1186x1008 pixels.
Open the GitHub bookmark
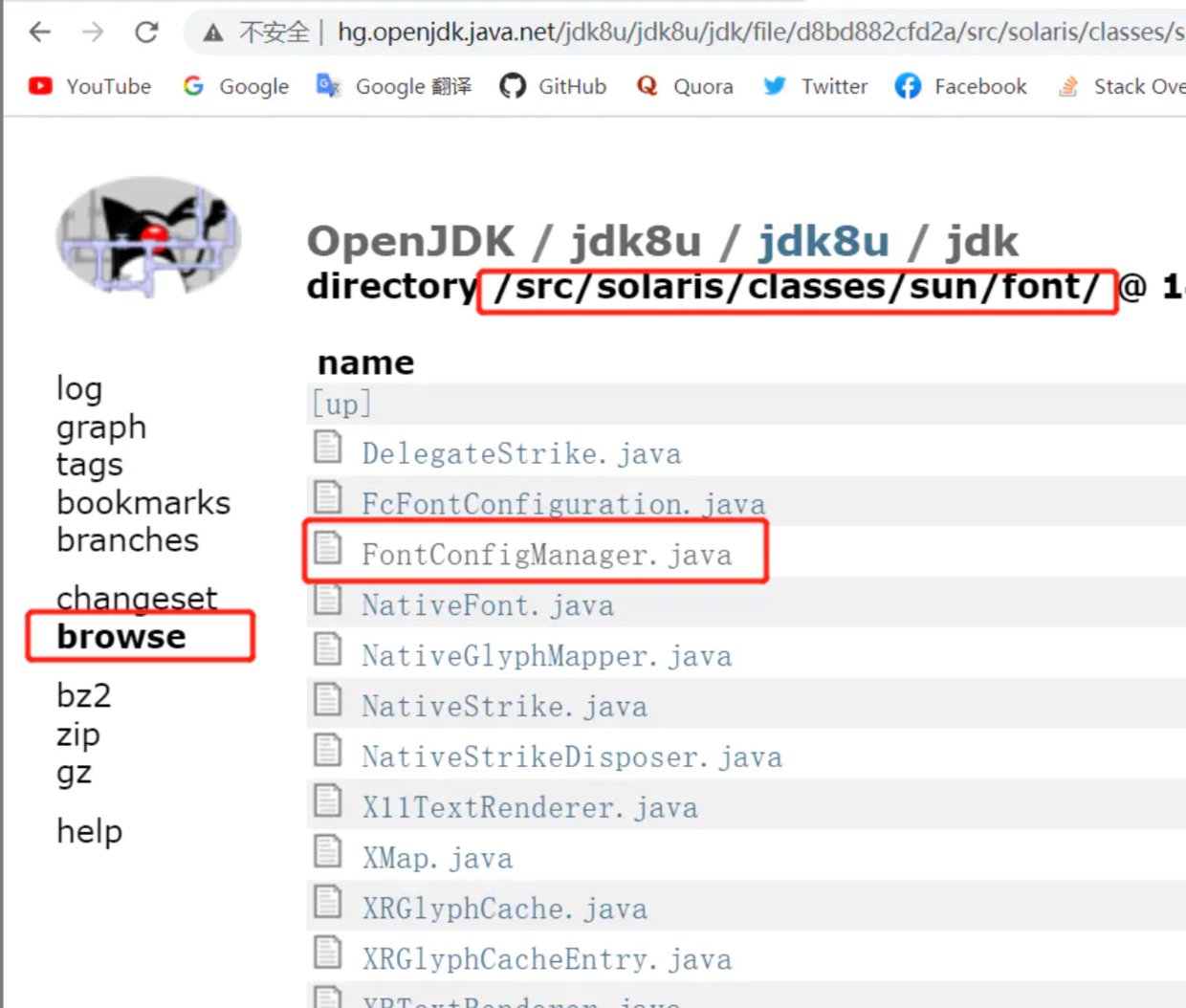pos(553,86)
